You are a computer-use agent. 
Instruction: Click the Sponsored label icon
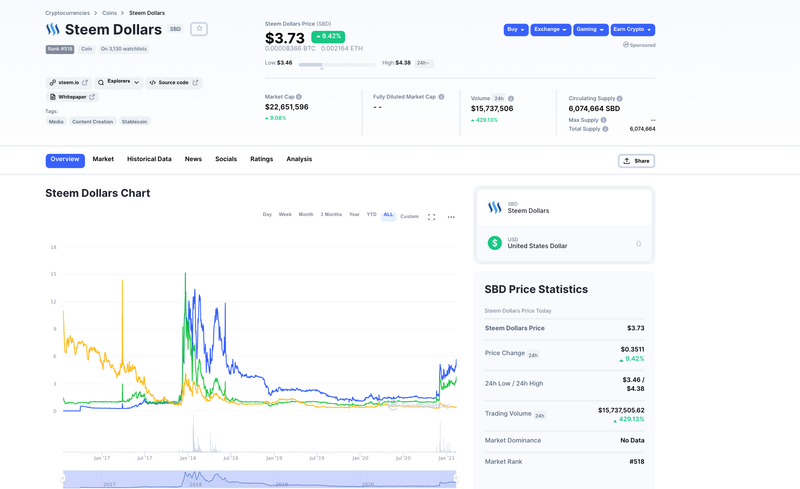pyautogui.click(x=626, y=45)
